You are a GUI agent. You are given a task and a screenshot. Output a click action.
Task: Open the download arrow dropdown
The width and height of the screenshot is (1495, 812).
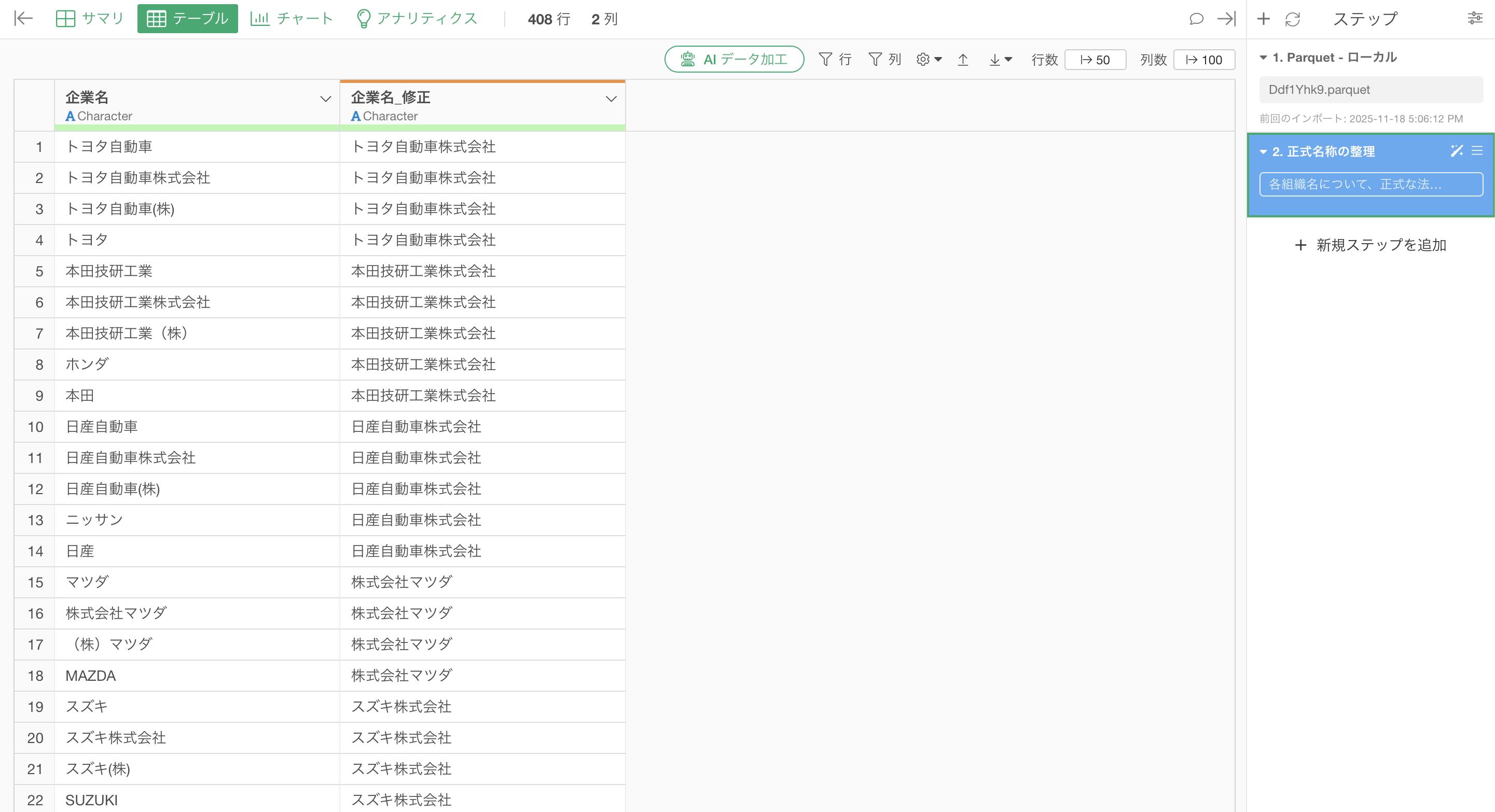[x=1001, y=60]
